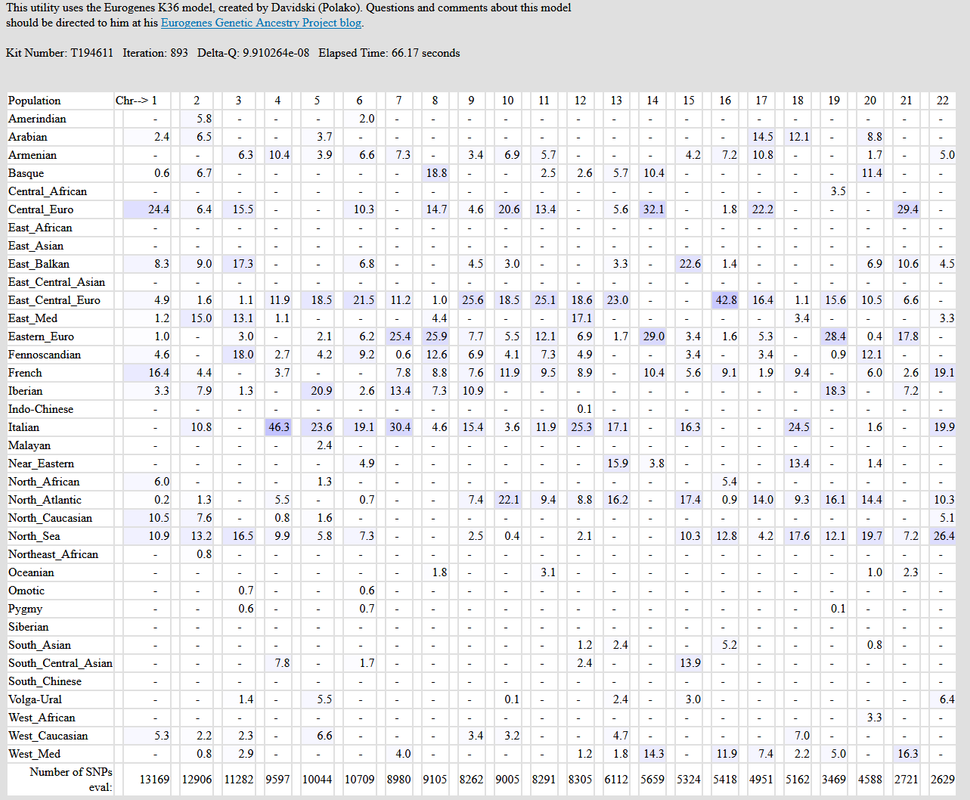Select Central_Euro chromosome 21 value 29.4
The image size is (970, 800).
click(908, 210)
